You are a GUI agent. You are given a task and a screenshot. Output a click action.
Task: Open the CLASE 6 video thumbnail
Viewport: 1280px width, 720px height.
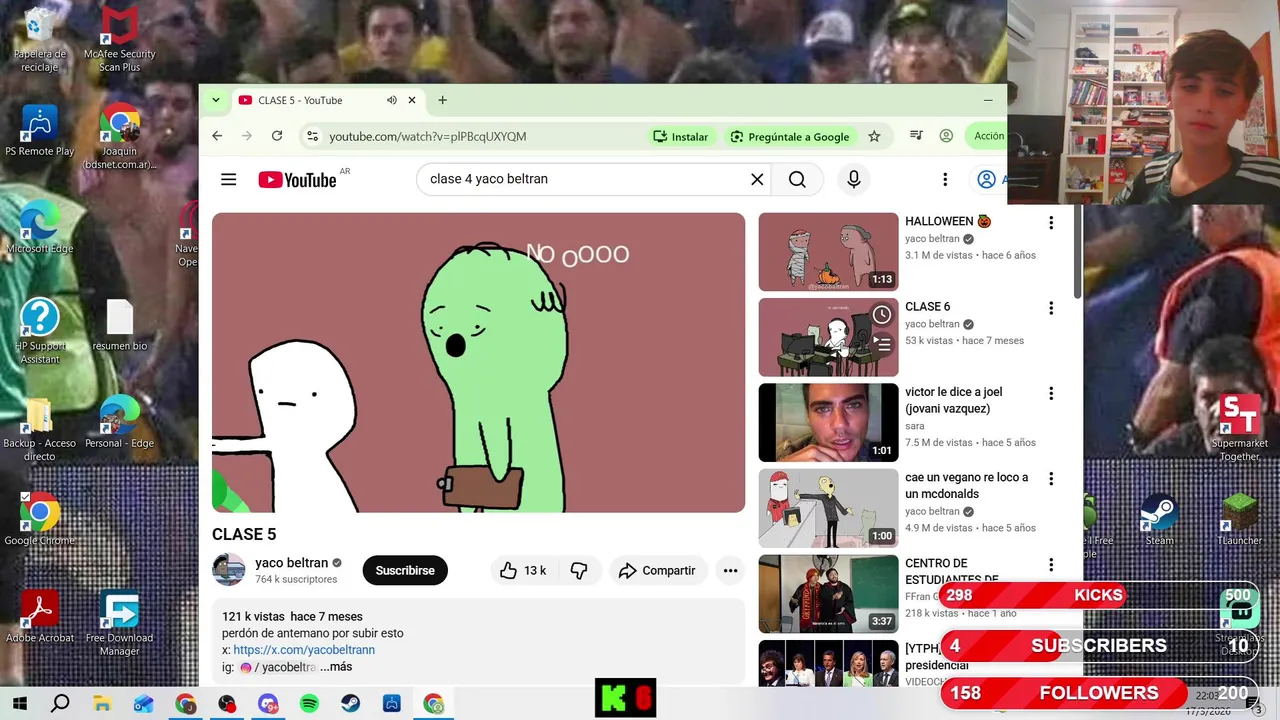click(828, 337)
